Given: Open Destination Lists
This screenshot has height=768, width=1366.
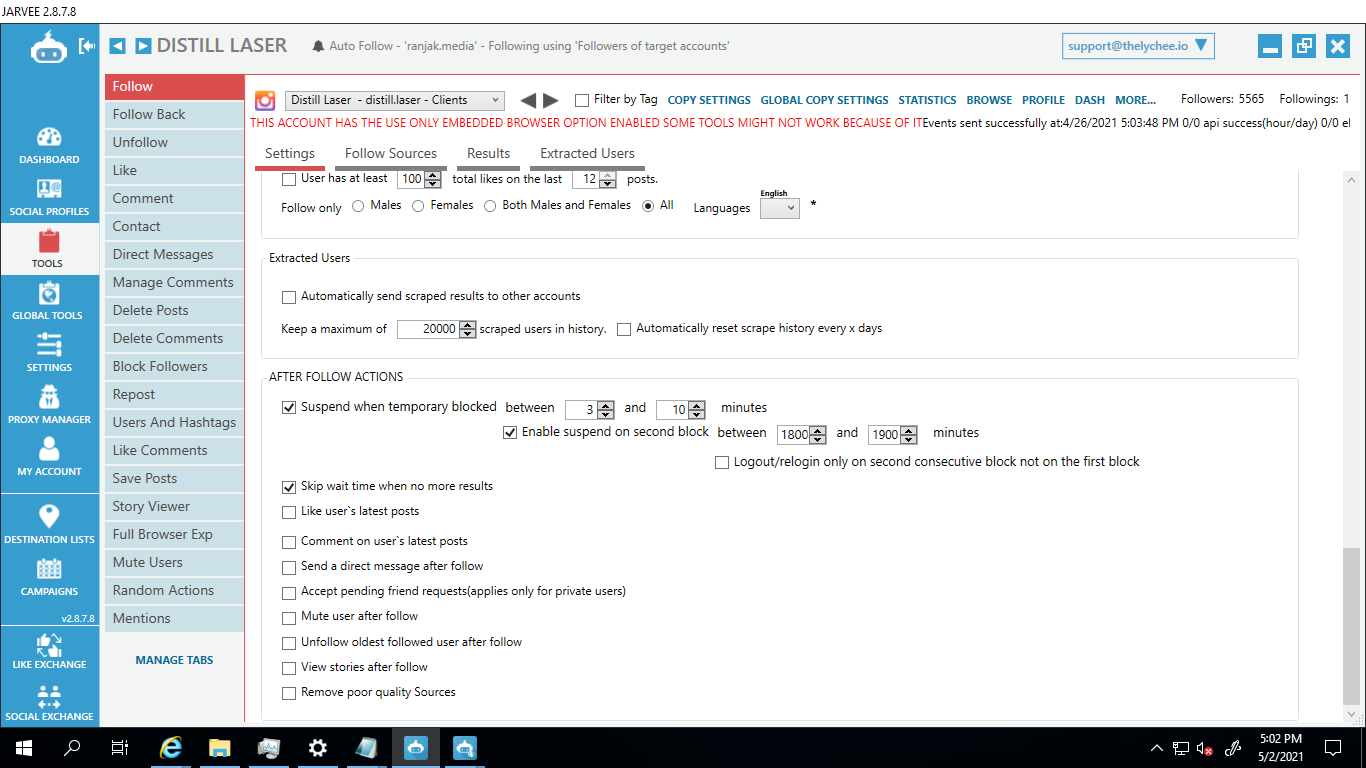Looking at the screenshot, I should 49,524.
